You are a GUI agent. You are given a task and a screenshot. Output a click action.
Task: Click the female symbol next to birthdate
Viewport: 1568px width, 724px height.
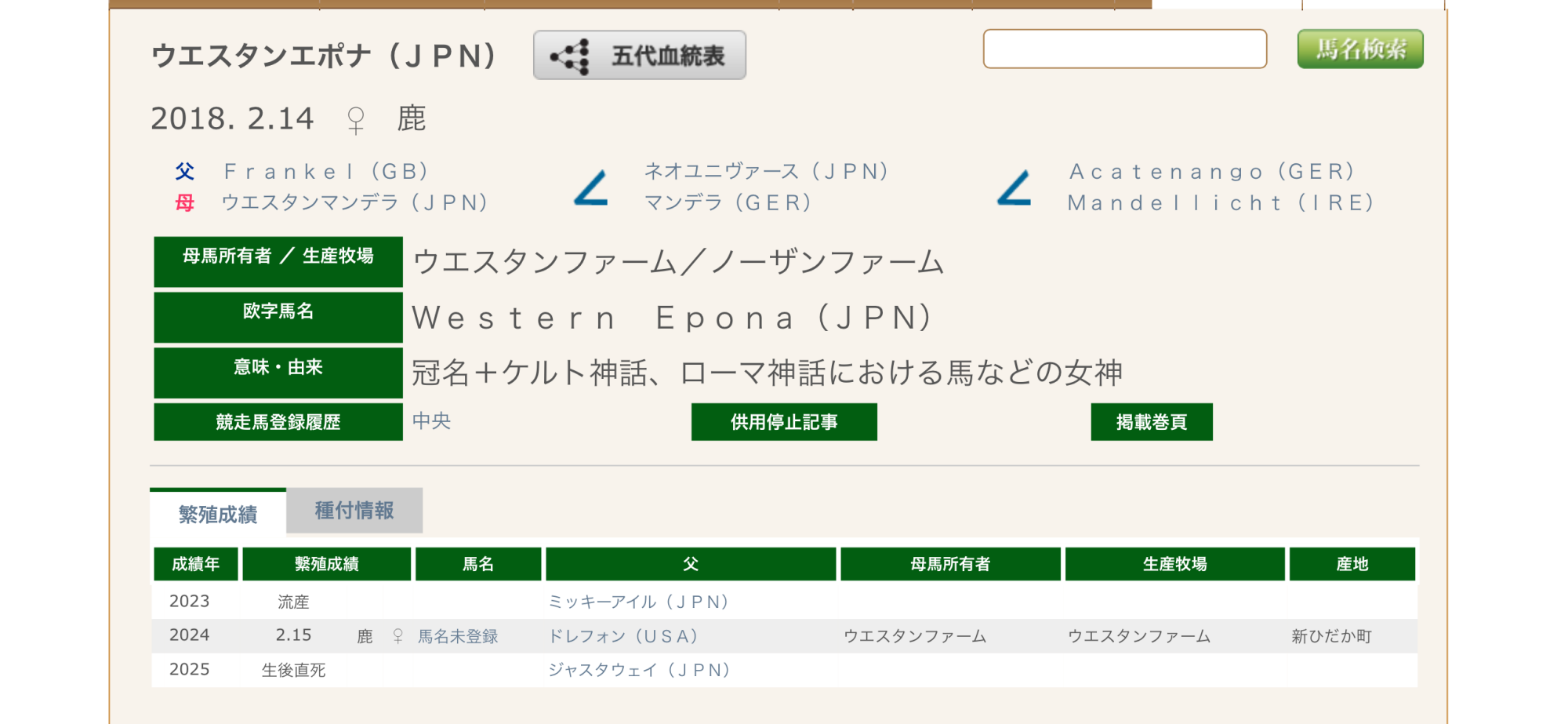click(356, 120)
